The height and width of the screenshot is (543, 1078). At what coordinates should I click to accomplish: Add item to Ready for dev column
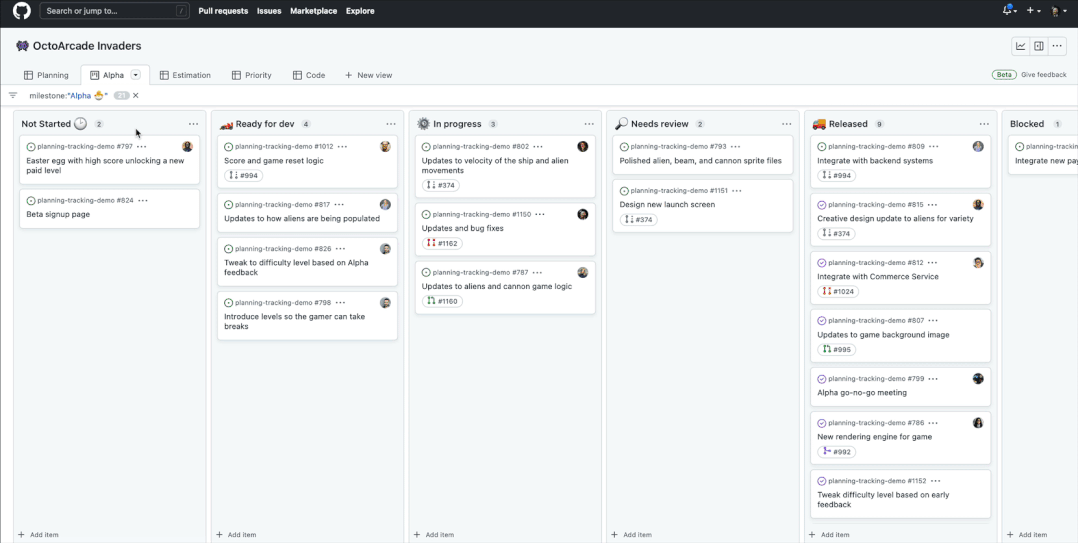pyautogui.click(x=236, y=534)
